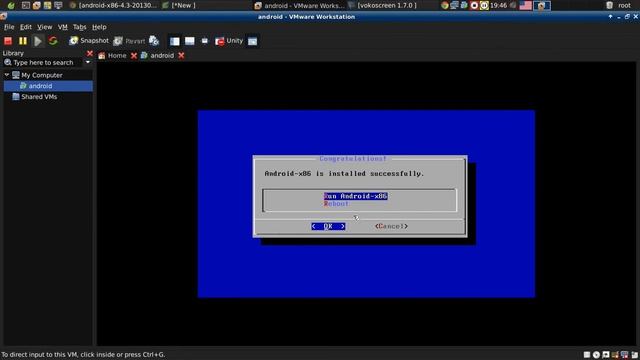640x360 pixels.
Task: Click the grey power on play icon
Action: coord(38,41)
